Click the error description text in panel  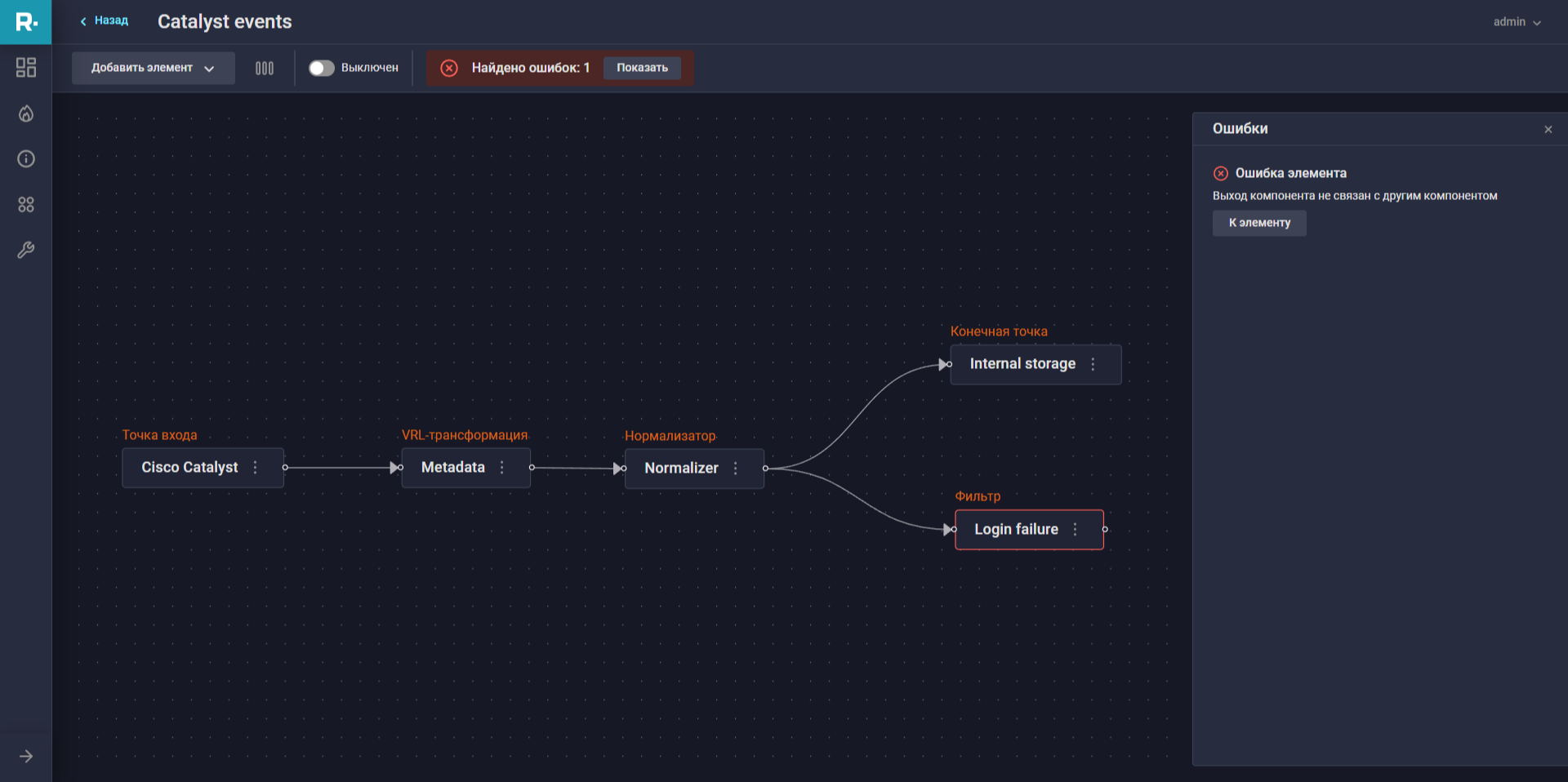(1355, 197)
